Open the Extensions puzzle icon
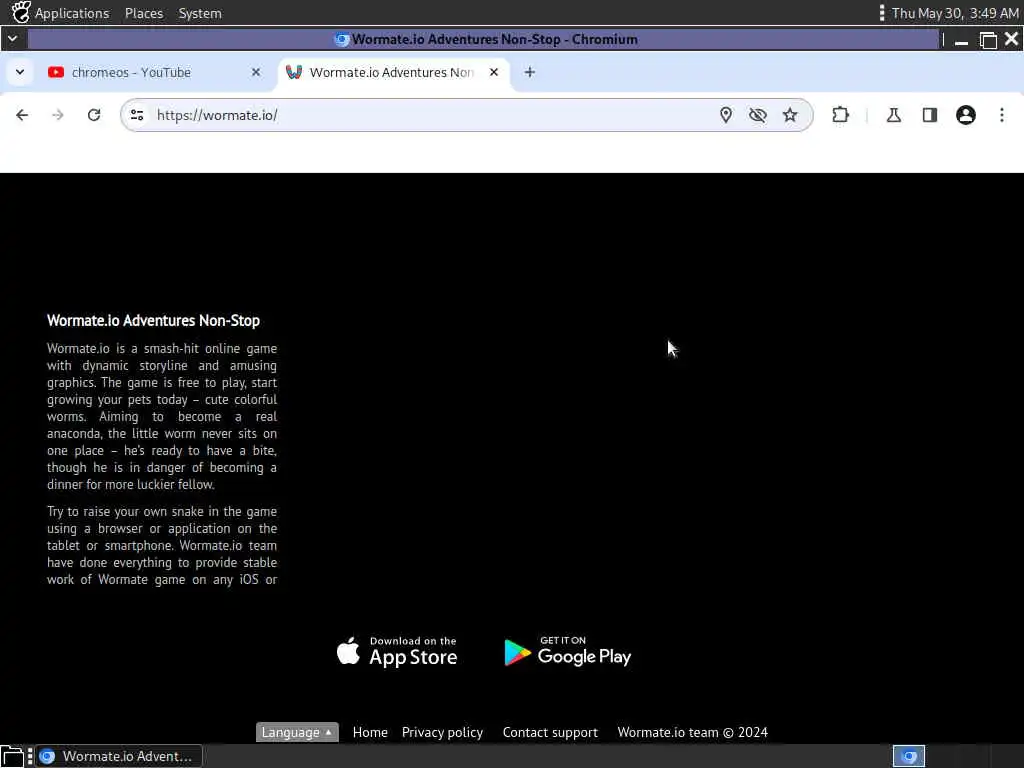 (840, 115)
